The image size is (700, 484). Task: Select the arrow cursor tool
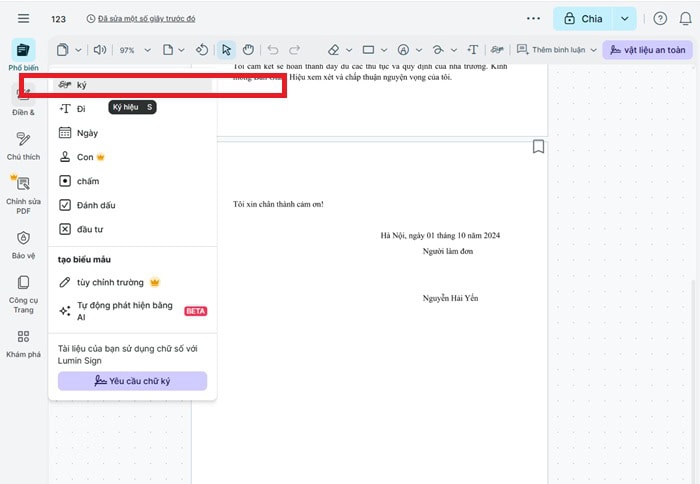(x=227, y=49)
